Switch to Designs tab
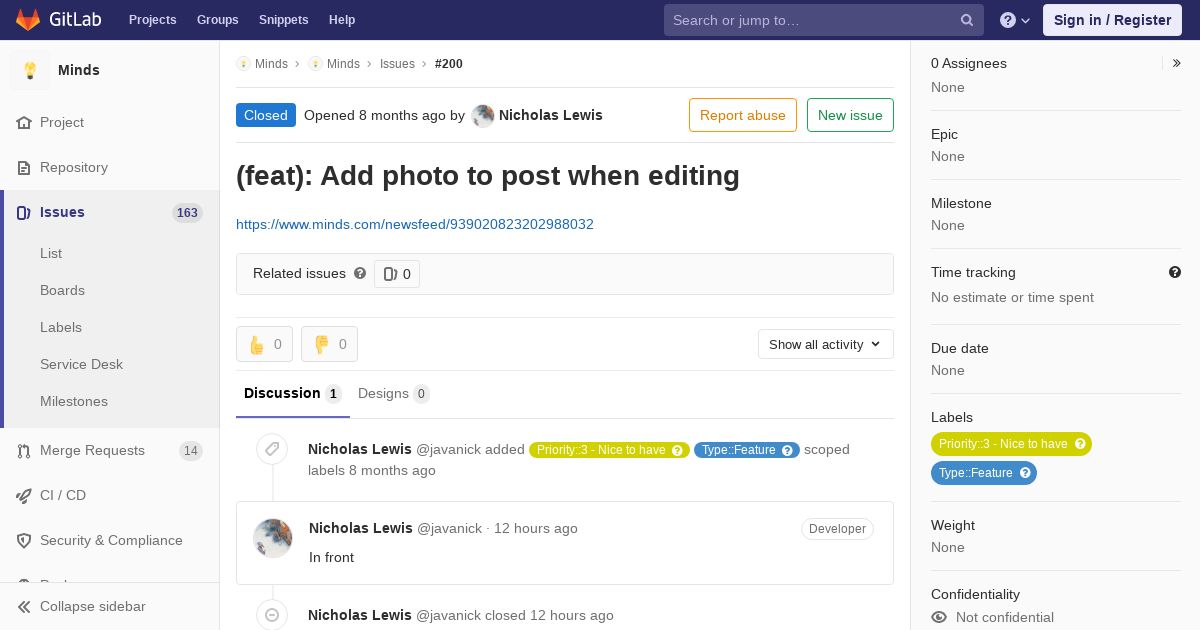Viewport: 1200px width, 630px height. [394, 393]
